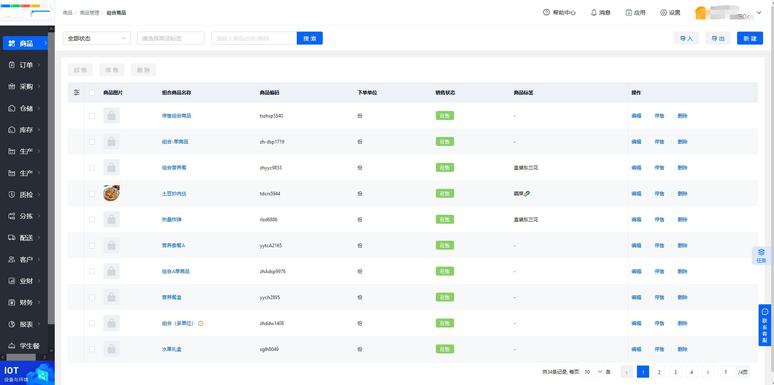Screen dimensions: 774x385
Task: Tick the select-all checkbox in table header
Action: 92,92
